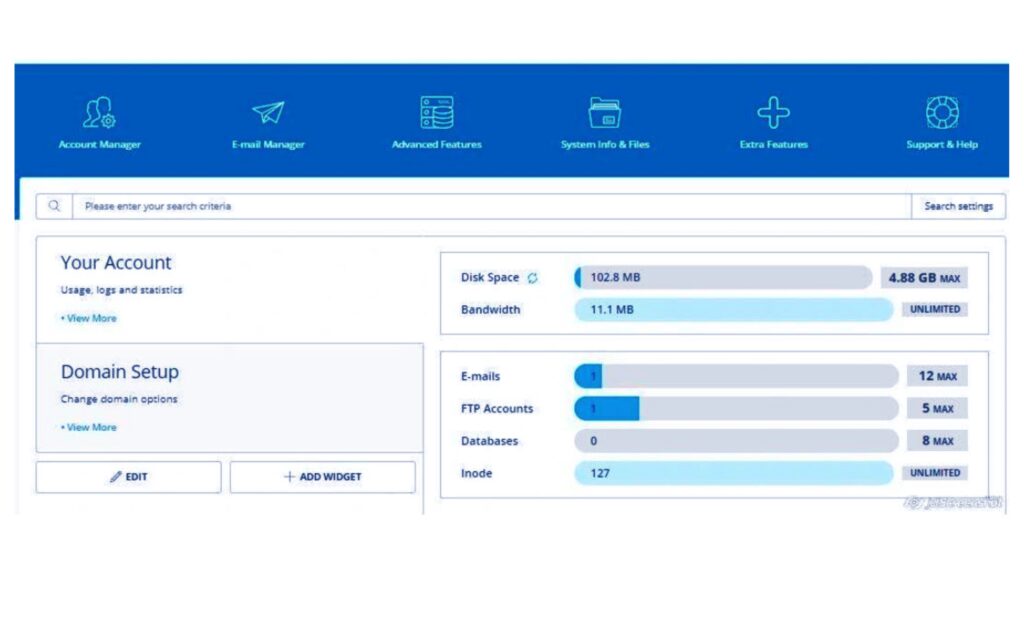Refresh the Disk Space usage
Screen dimensions: 1024x626
[x=535, y=277]
